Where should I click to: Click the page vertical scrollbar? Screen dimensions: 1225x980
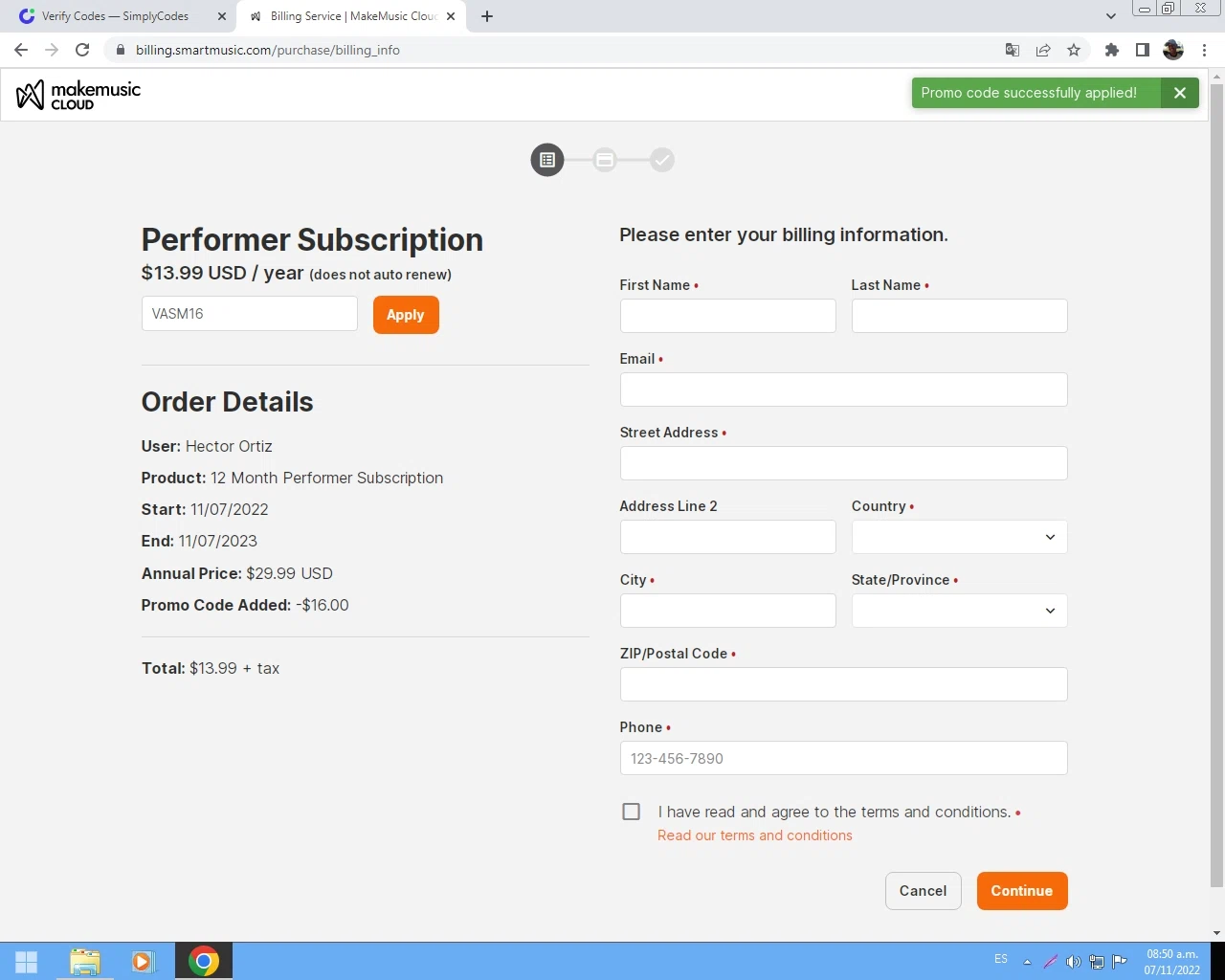pyautogui.click(x=1217, y=485)
